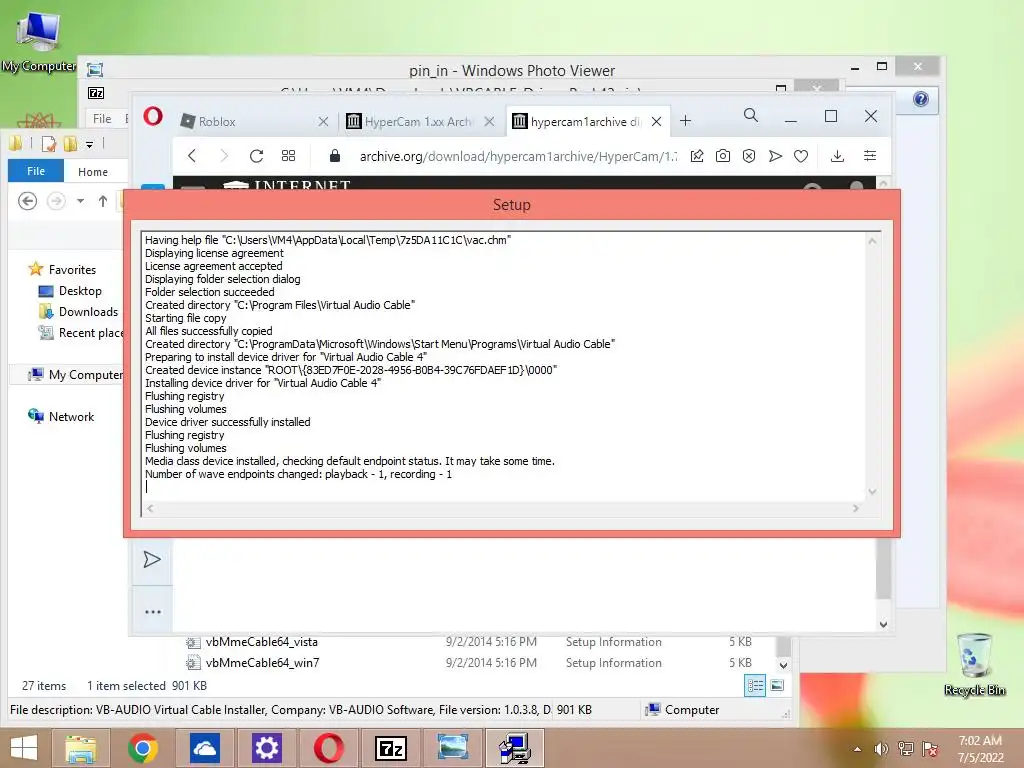The height and width of the screenshot is (768, 1024).
Task: Open Downloads in Explorer favorites
Action: point(79,312)
